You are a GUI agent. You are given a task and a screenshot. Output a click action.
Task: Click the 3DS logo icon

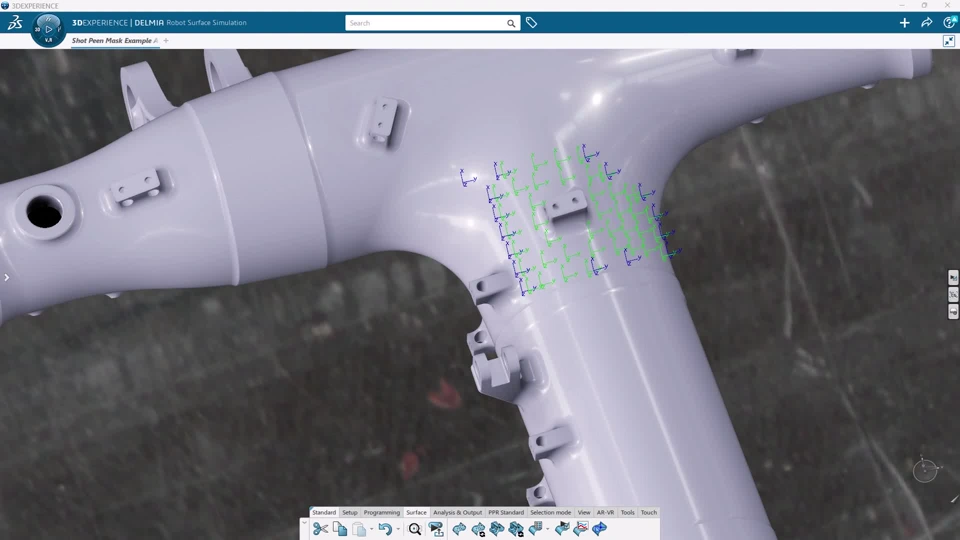(15, 23)
